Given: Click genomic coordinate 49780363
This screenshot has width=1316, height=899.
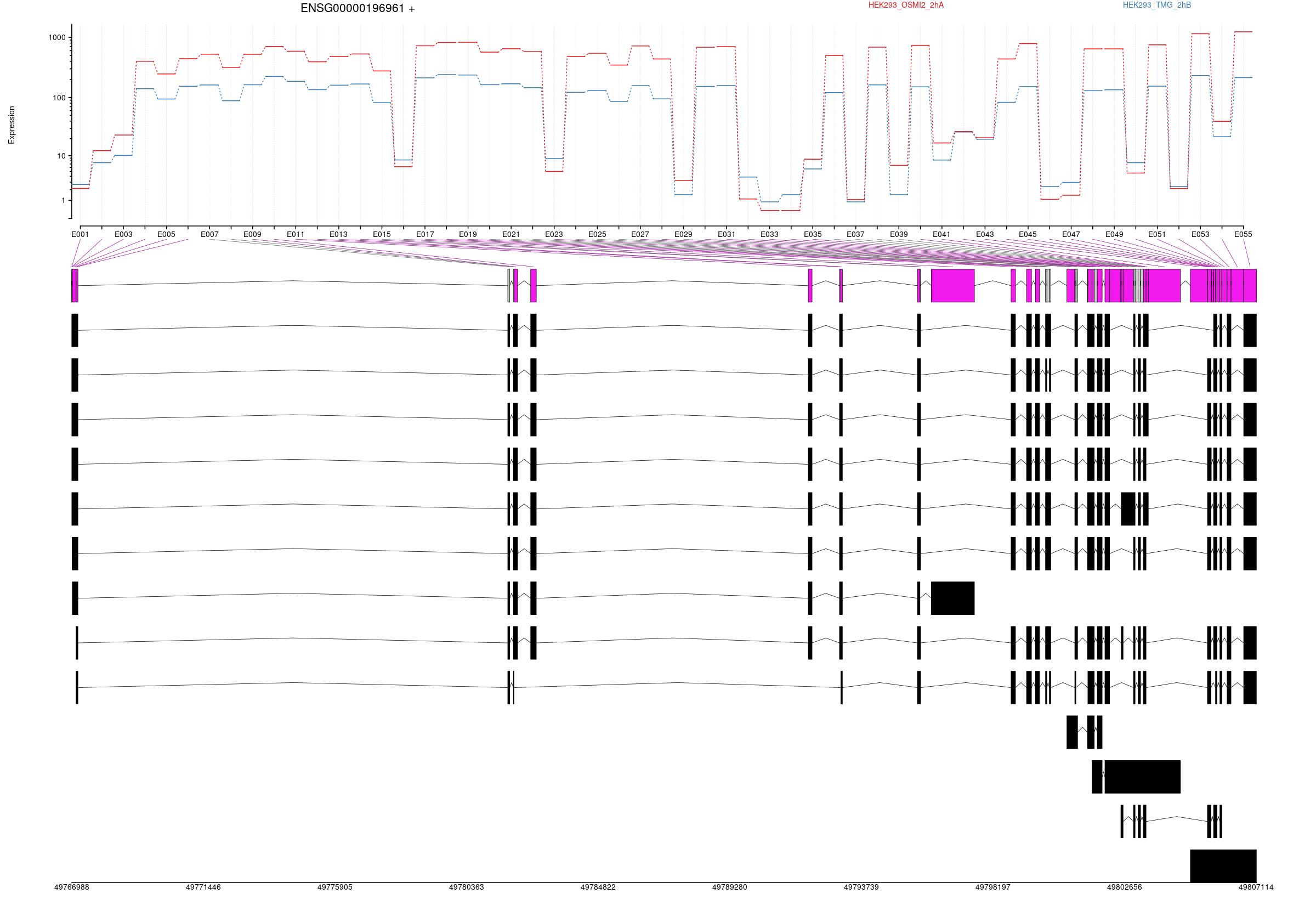Looking at the screenshot, I should coord(467,887).
